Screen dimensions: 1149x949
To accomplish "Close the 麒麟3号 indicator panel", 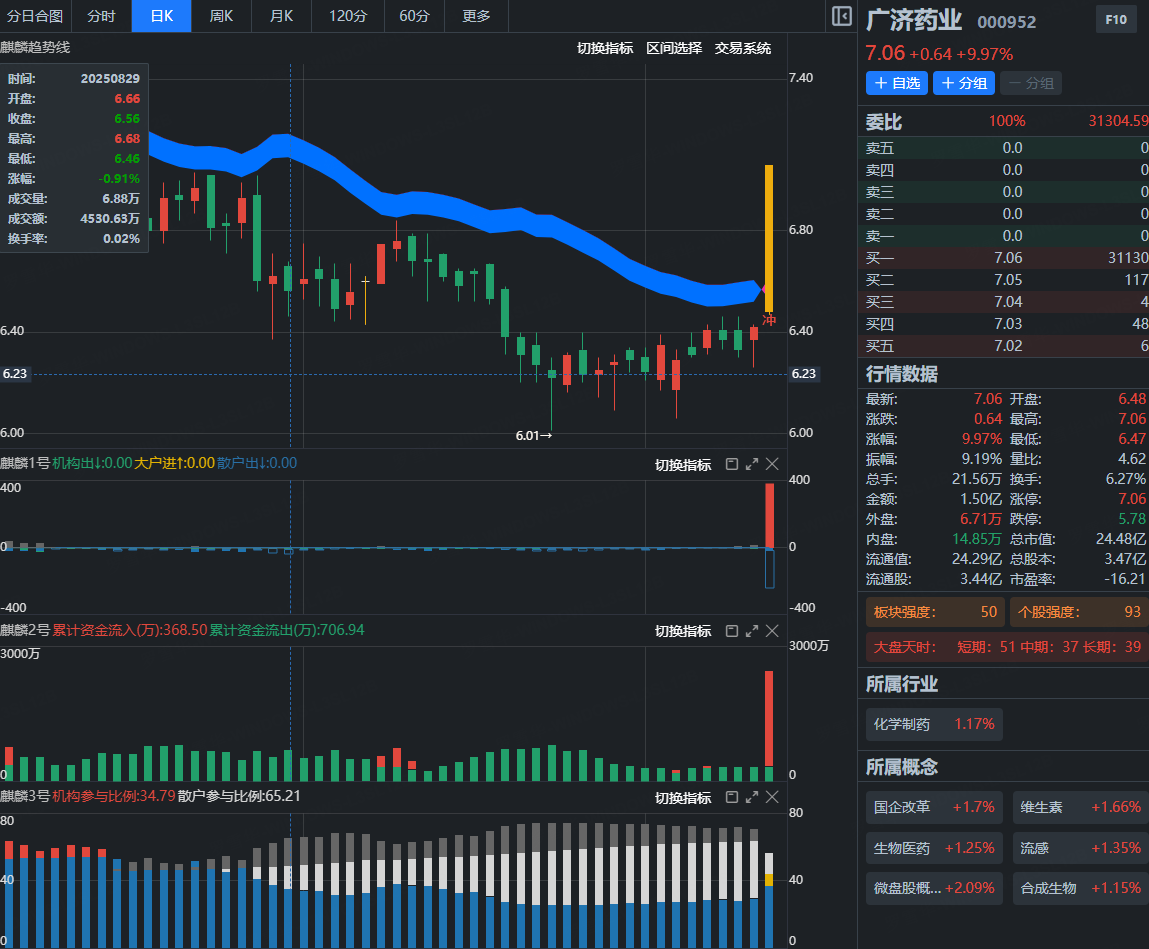I will point(772,797).
